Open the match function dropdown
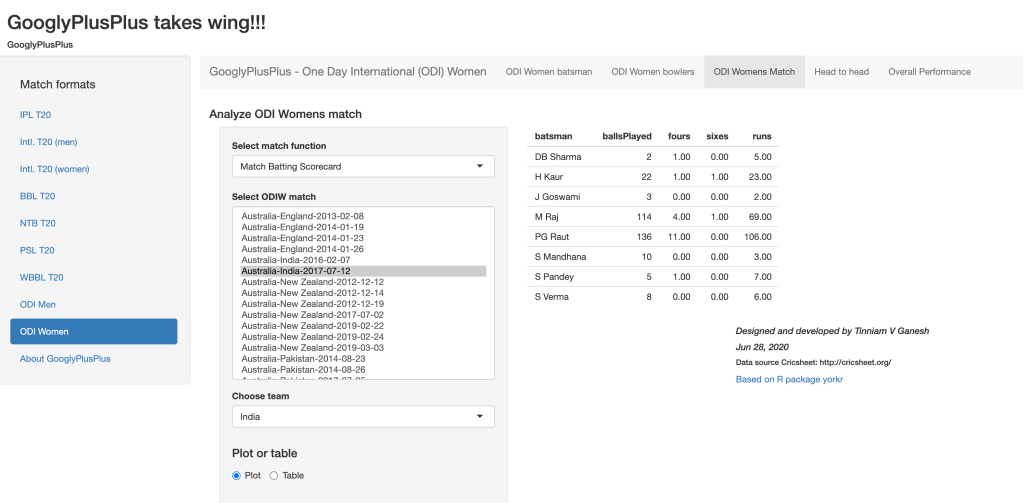1023x503 pixels. pyautogui.click(x=363, y=166)
